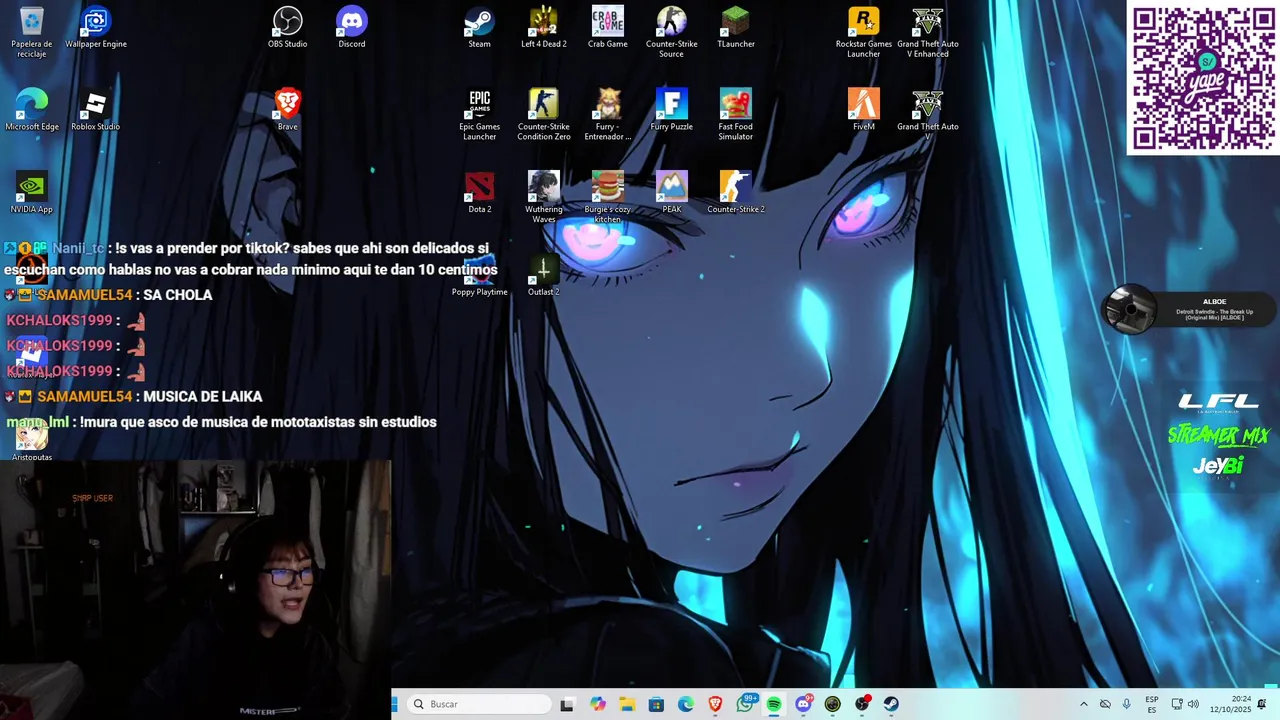Click the STREAMER MIX logo

pyautogui.click(x=1218, y=435)
